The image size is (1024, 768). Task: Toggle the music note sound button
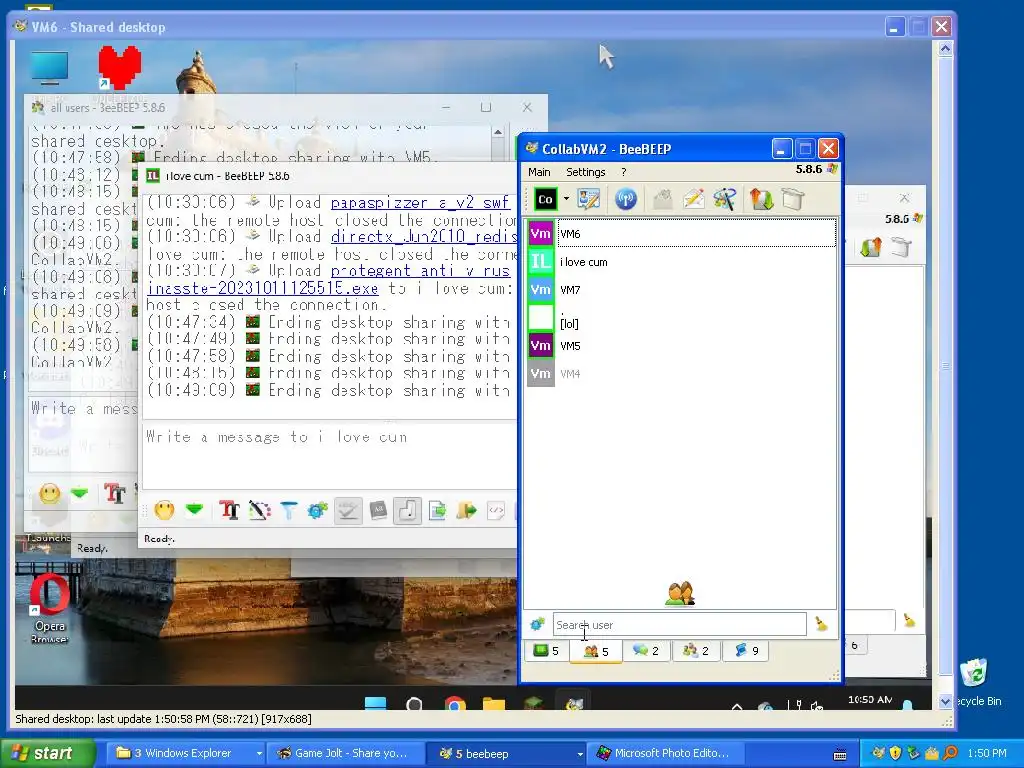tap(407, 510)
